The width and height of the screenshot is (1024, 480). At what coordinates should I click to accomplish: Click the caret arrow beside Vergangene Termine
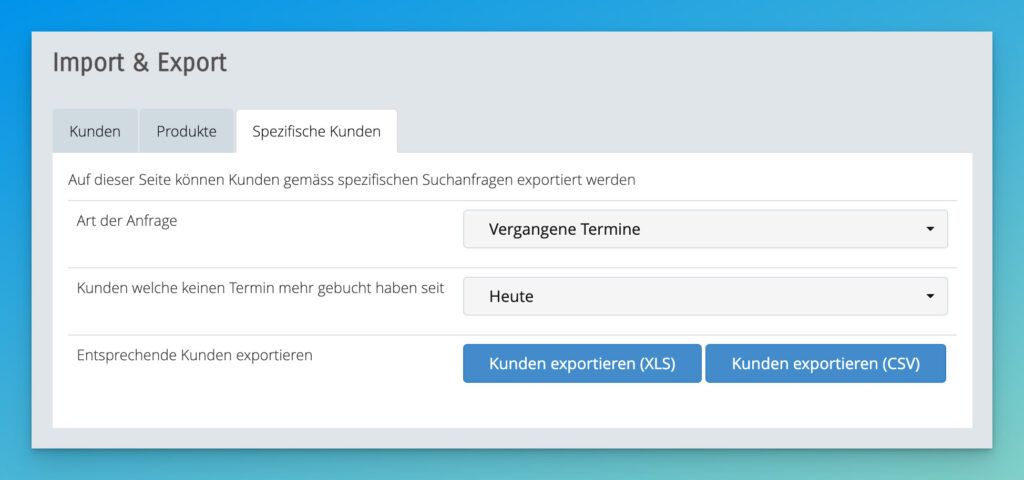click(930, 229)
